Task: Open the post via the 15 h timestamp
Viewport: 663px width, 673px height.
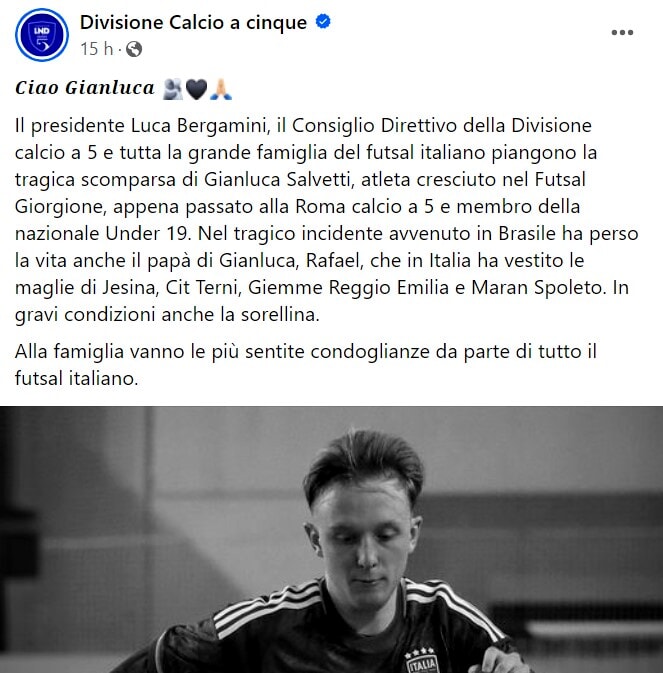Action: pyautogui.click(x=97, y=49)
